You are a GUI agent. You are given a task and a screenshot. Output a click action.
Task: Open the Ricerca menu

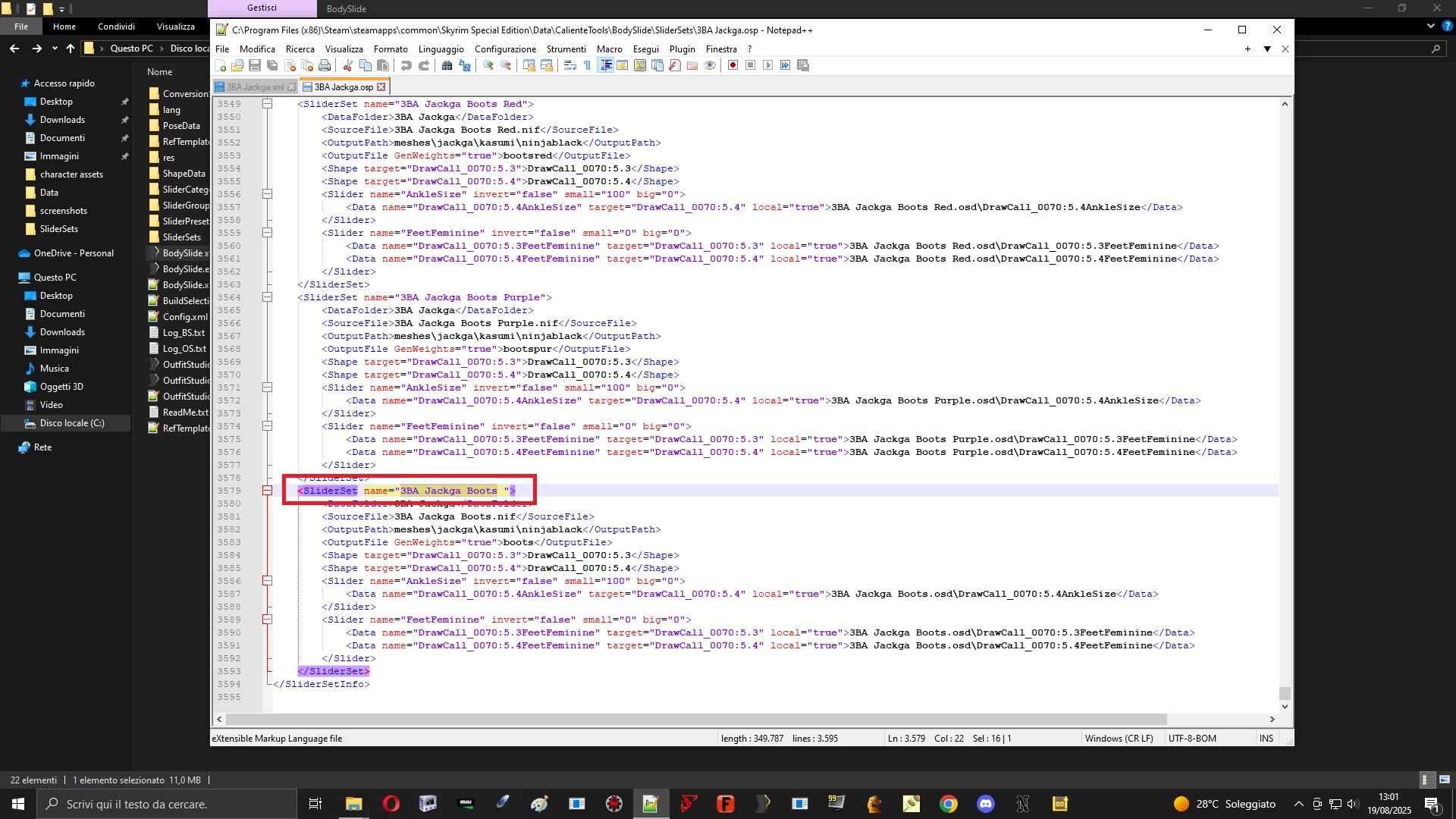300,49
